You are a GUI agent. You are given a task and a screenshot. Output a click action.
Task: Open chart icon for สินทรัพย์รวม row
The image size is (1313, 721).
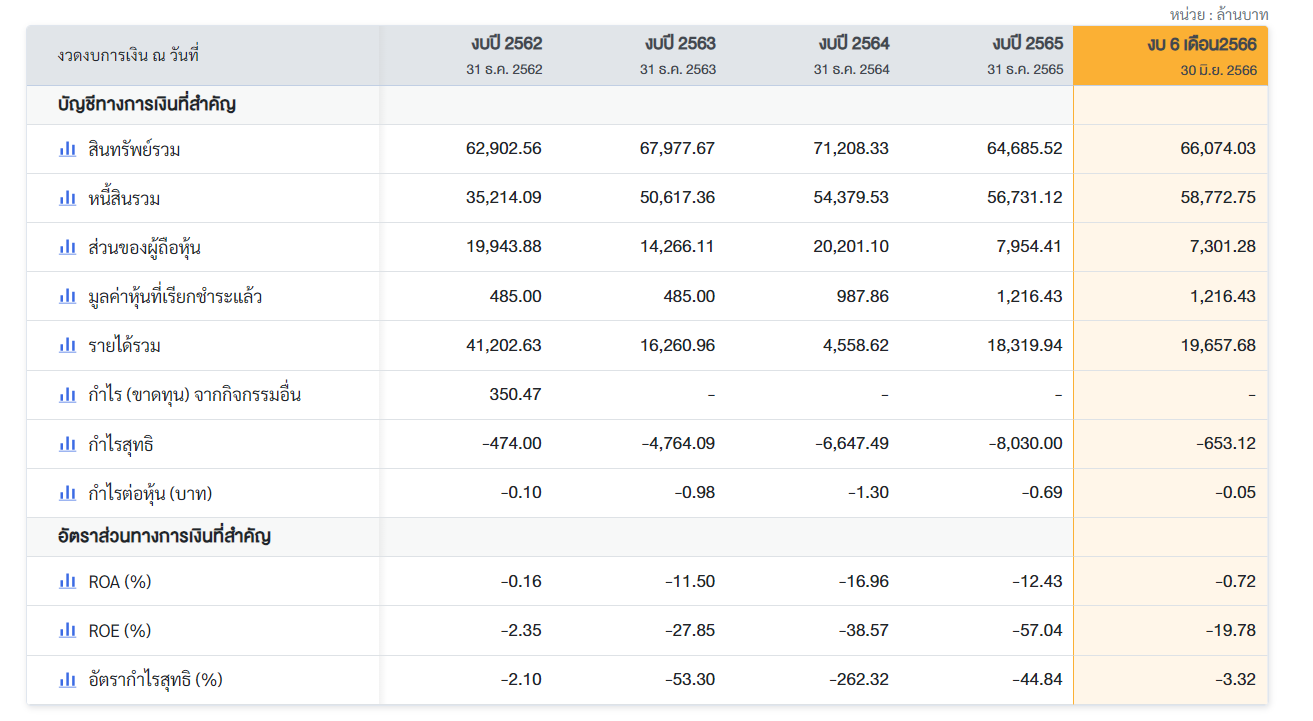point(67,149)
